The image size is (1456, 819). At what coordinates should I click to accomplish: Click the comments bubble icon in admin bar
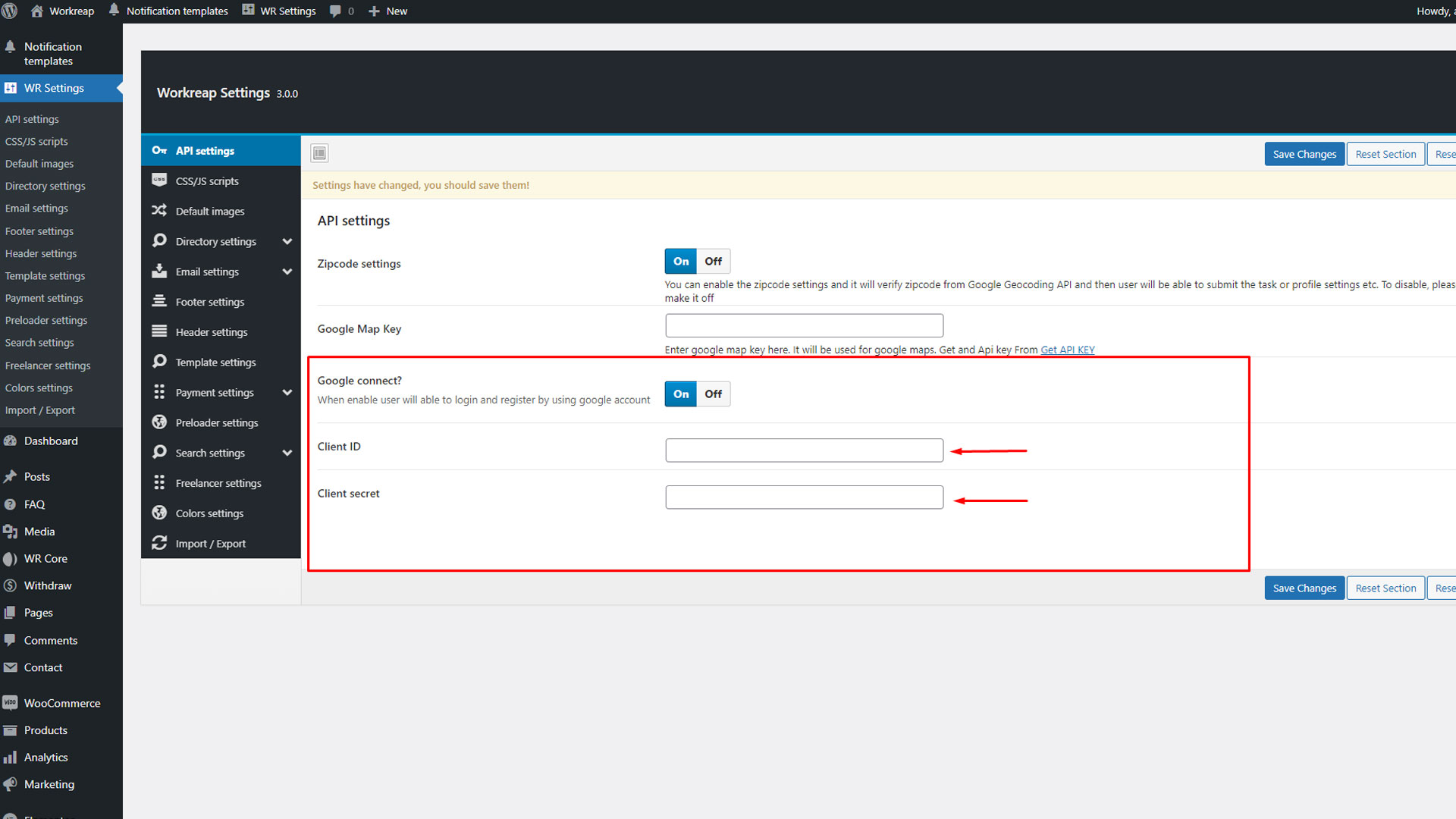pyautogui.click(x=335, y=11)
